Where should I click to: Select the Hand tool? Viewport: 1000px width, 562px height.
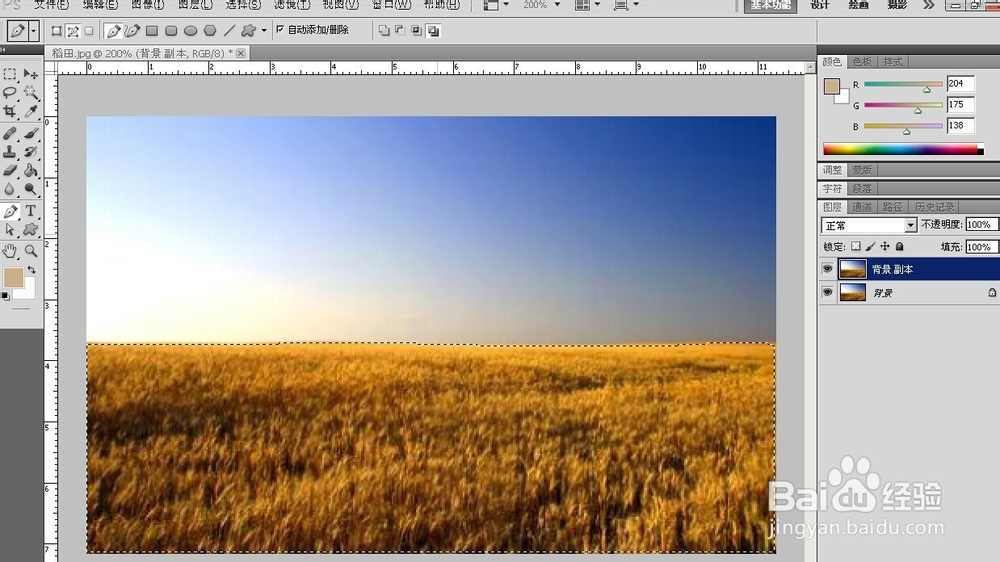point(10,251)
